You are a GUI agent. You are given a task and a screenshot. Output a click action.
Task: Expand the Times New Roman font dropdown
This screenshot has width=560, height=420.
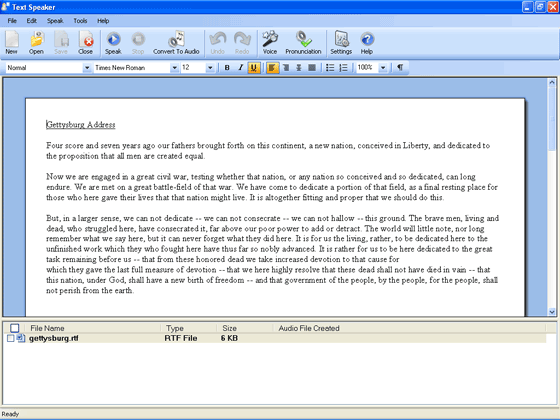click(174, 68)
